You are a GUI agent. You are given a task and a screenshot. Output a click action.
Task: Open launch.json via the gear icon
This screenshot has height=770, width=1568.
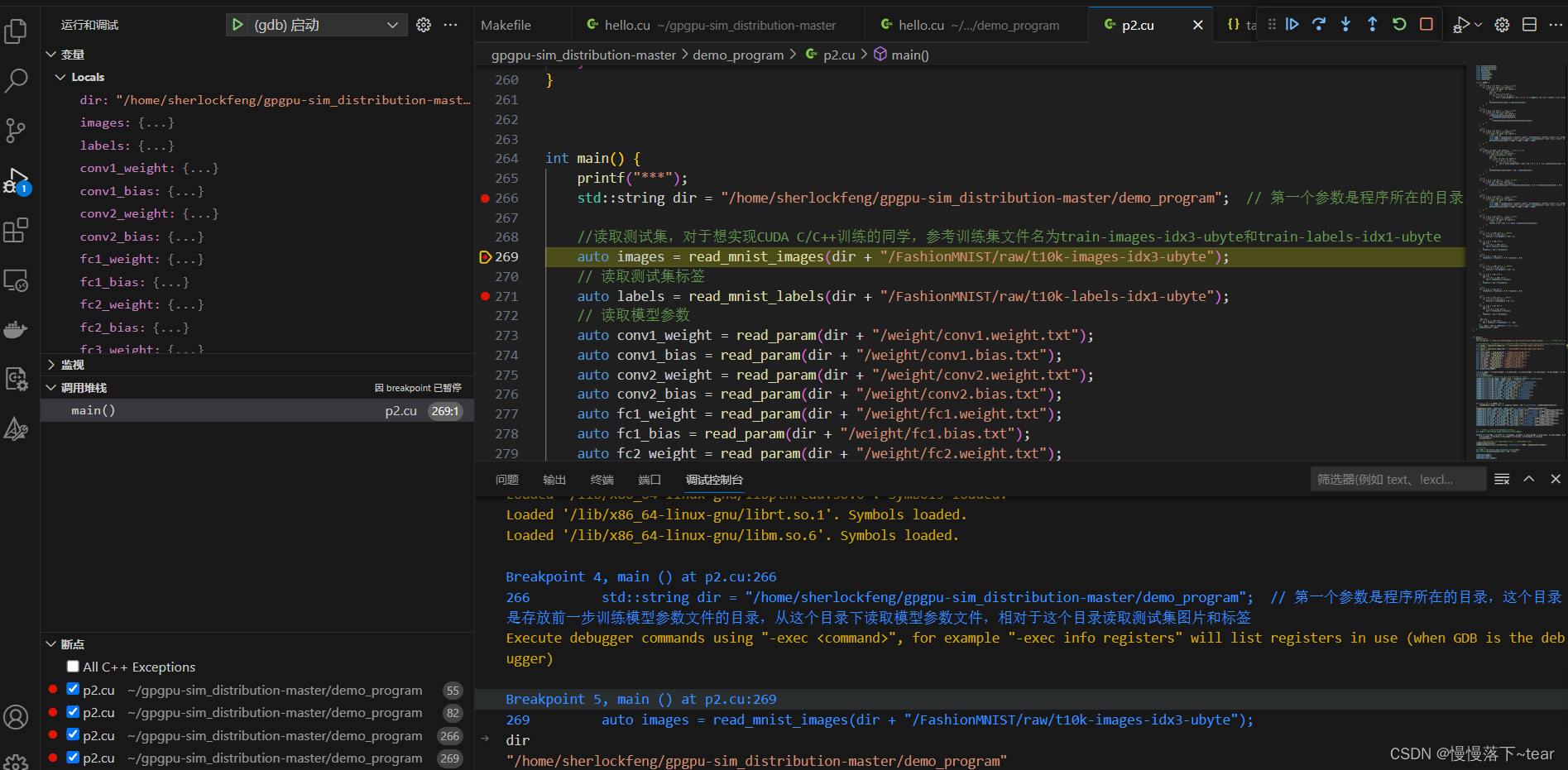click(424, 25)
